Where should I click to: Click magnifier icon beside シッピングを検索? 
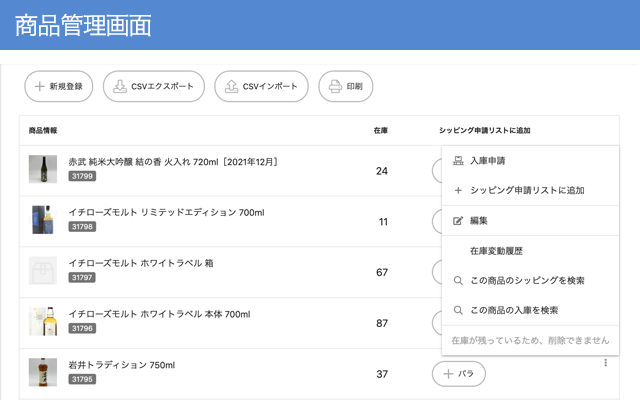(x=458, y=280)
